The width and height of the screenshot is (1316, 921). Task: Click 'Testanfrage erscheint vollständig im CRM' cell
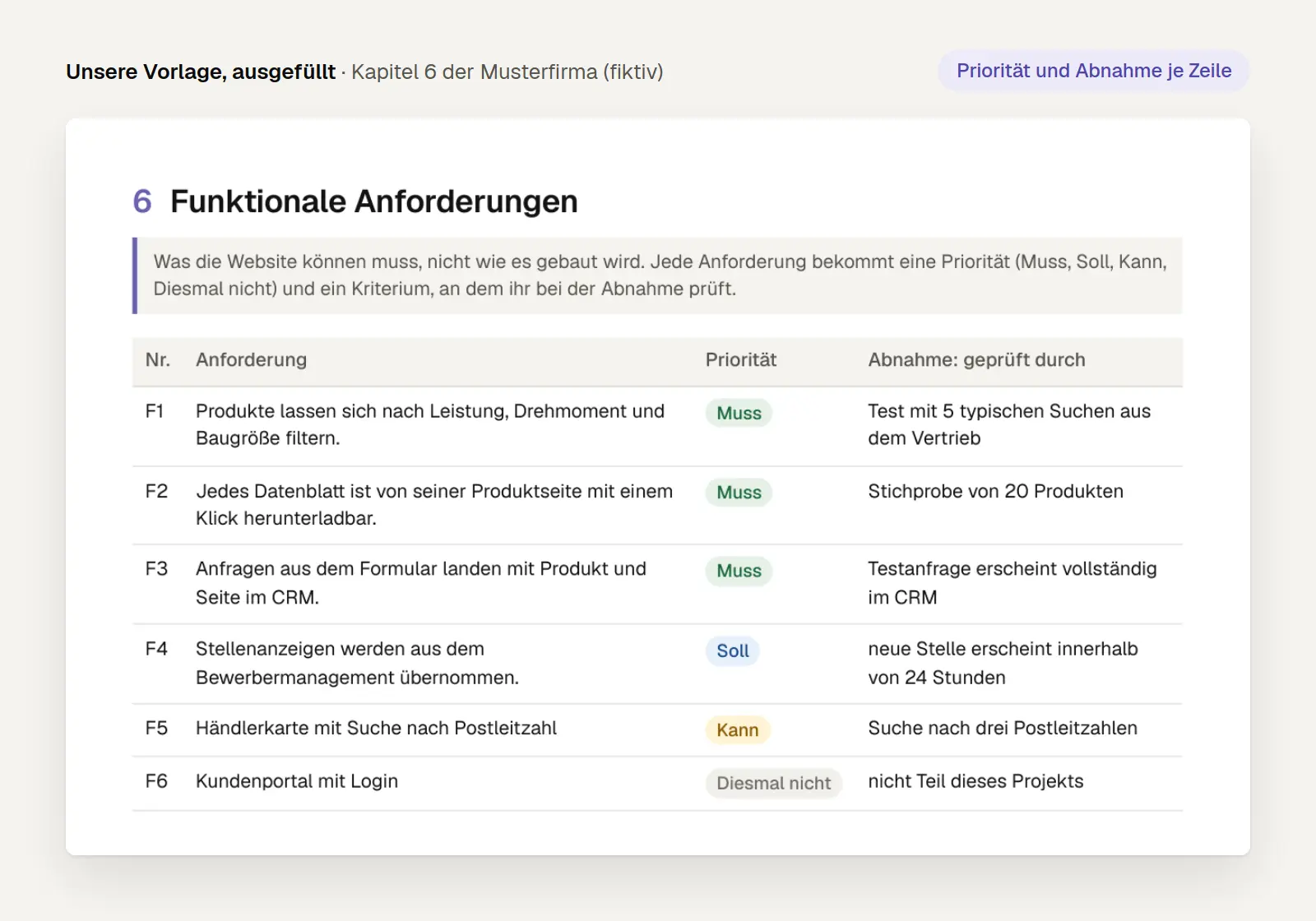tap(1012, 583)
